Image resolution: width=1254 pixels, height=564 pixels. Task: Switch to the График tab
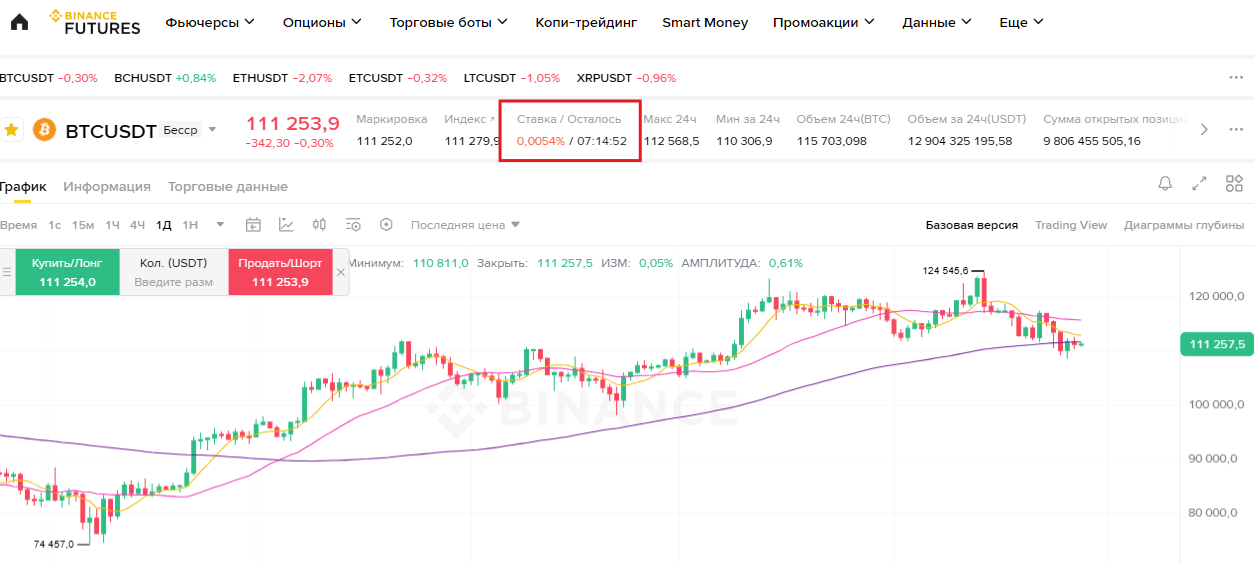point(23,186)
